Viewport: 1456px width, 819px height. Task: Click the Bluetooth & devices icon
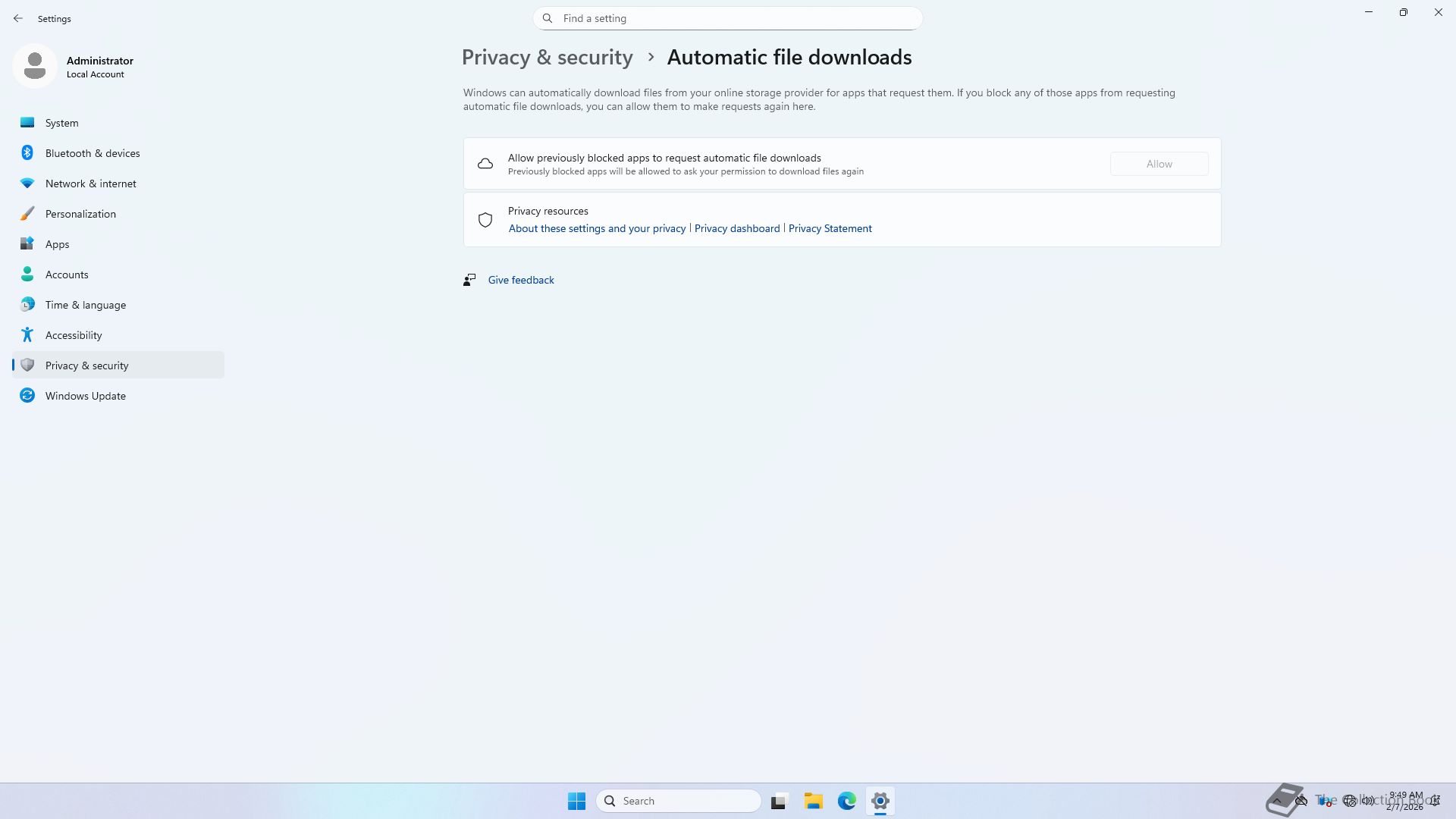pyautogui.click(x=27, y=153)
